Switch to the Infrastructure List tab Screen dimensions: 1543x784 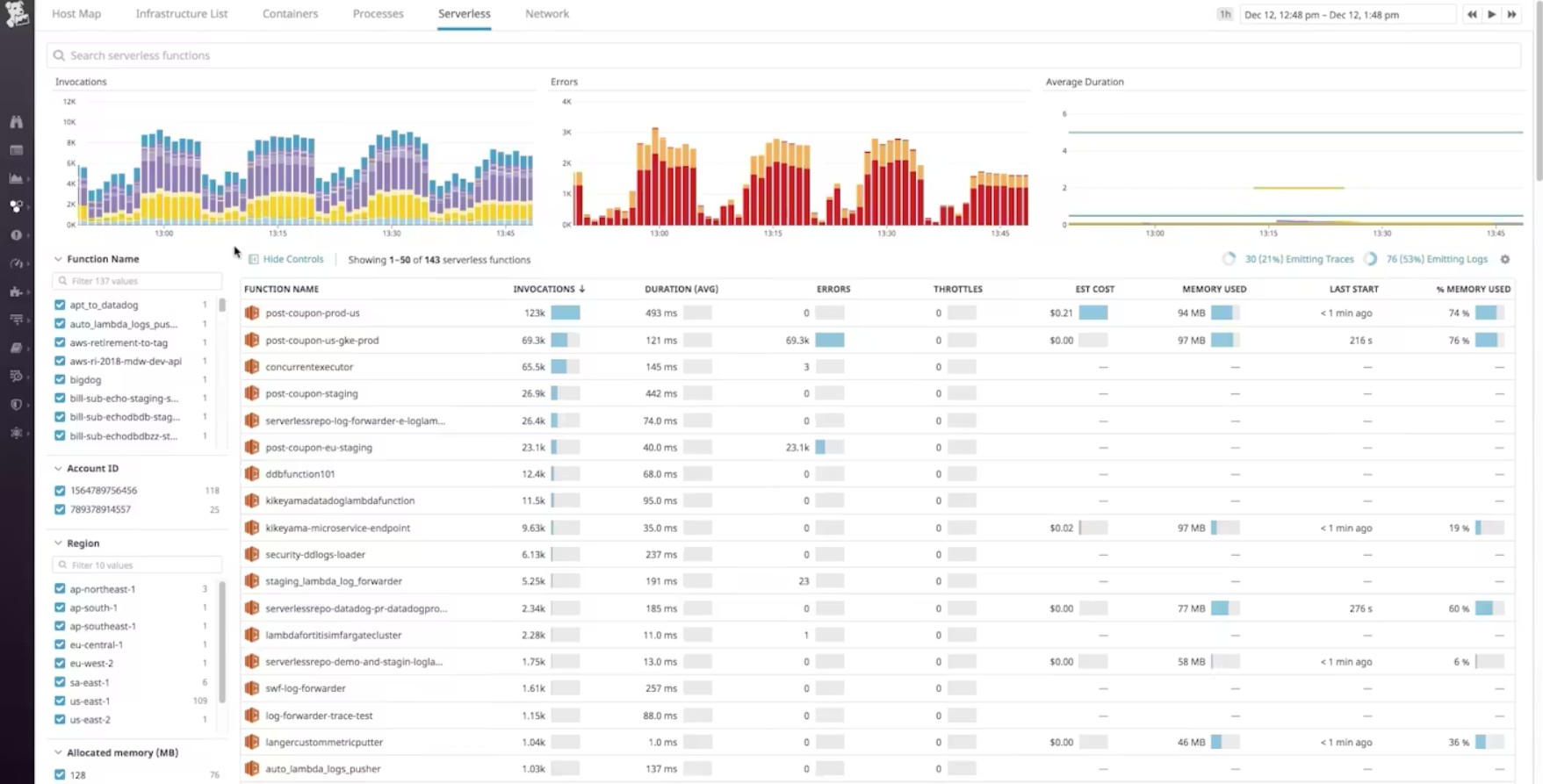182,14
